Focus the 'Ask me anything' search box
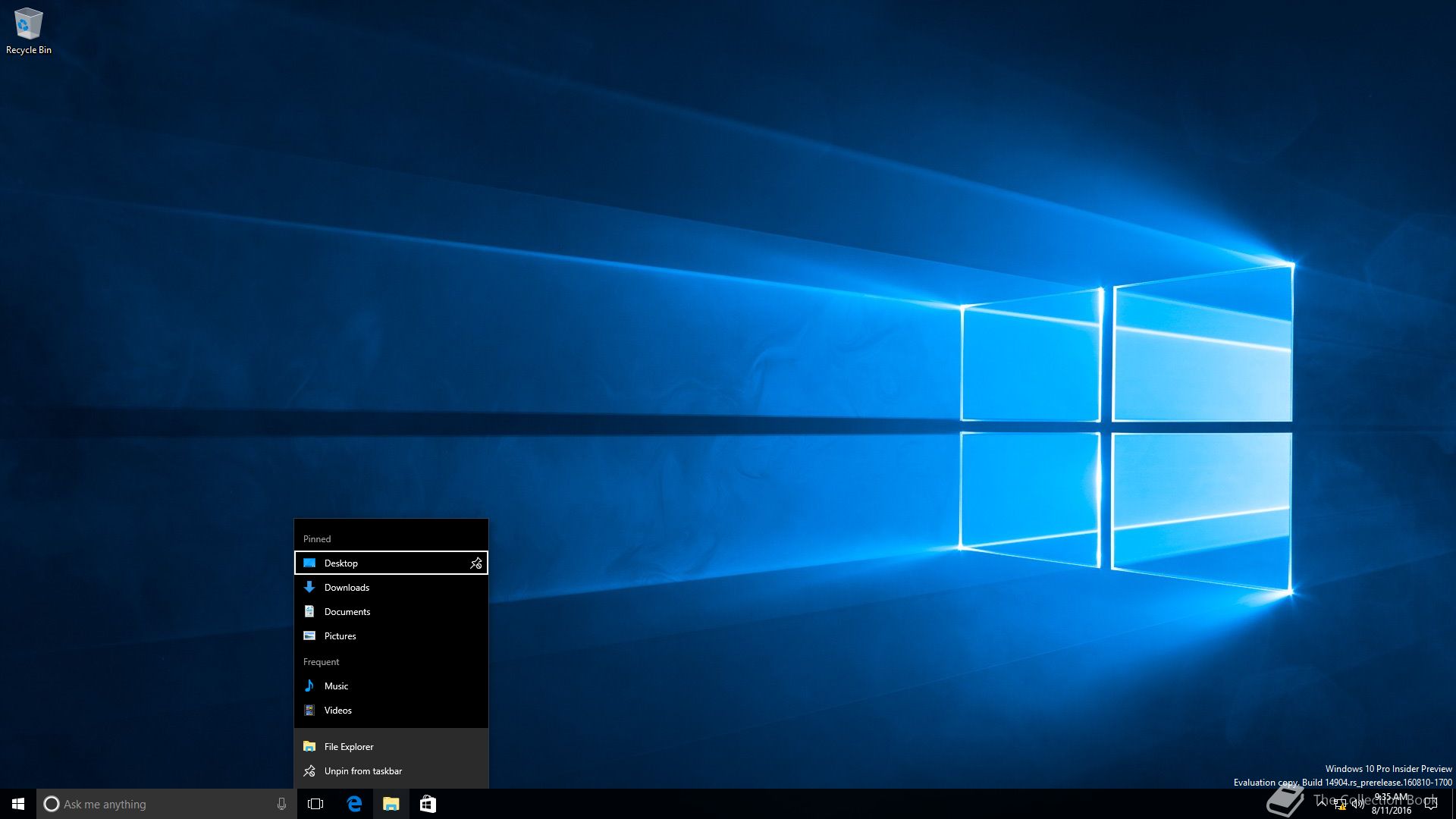This screenshot has width=1456, height=819. pos(167,804)
